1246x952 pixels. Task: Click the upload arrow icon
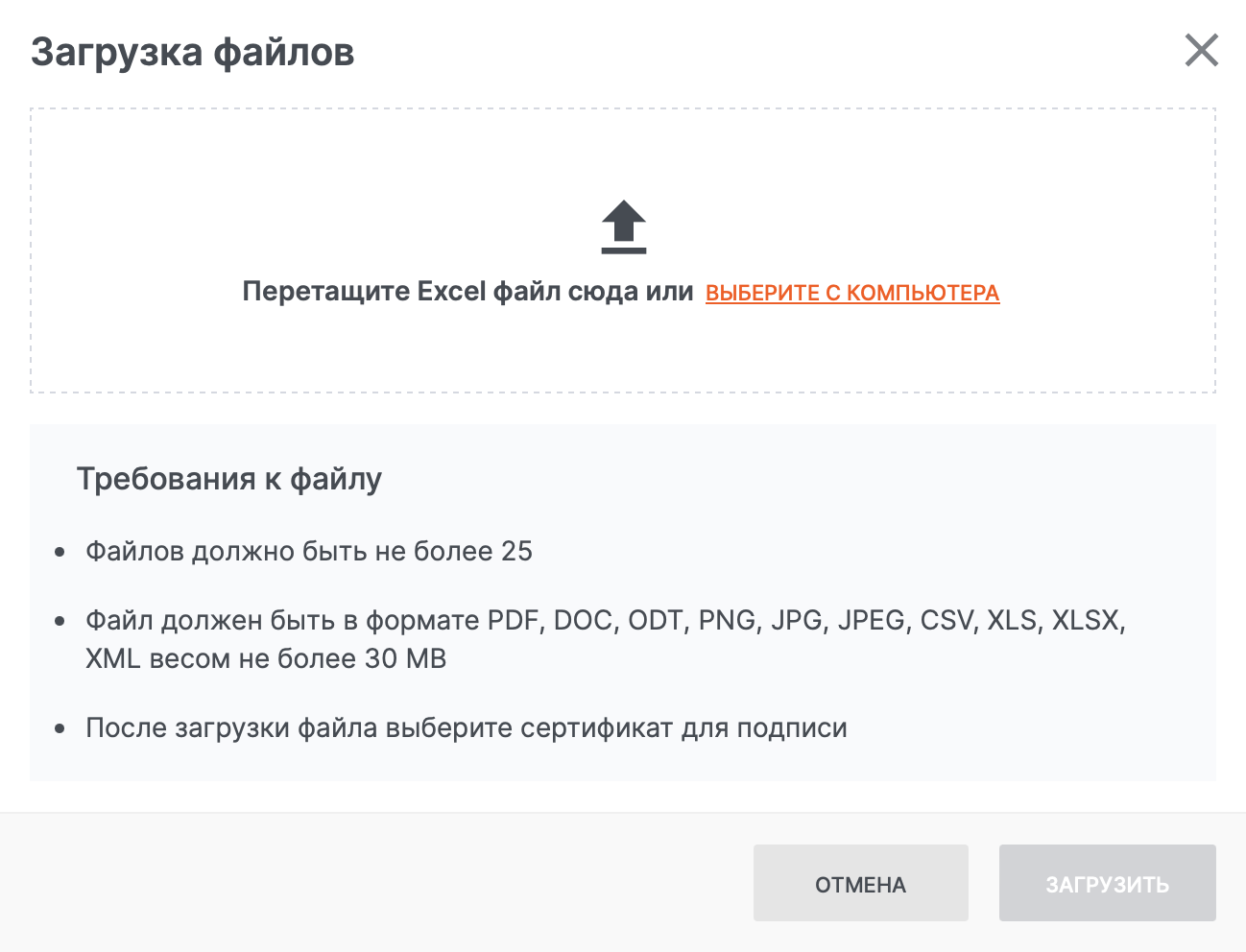(624, 226)
